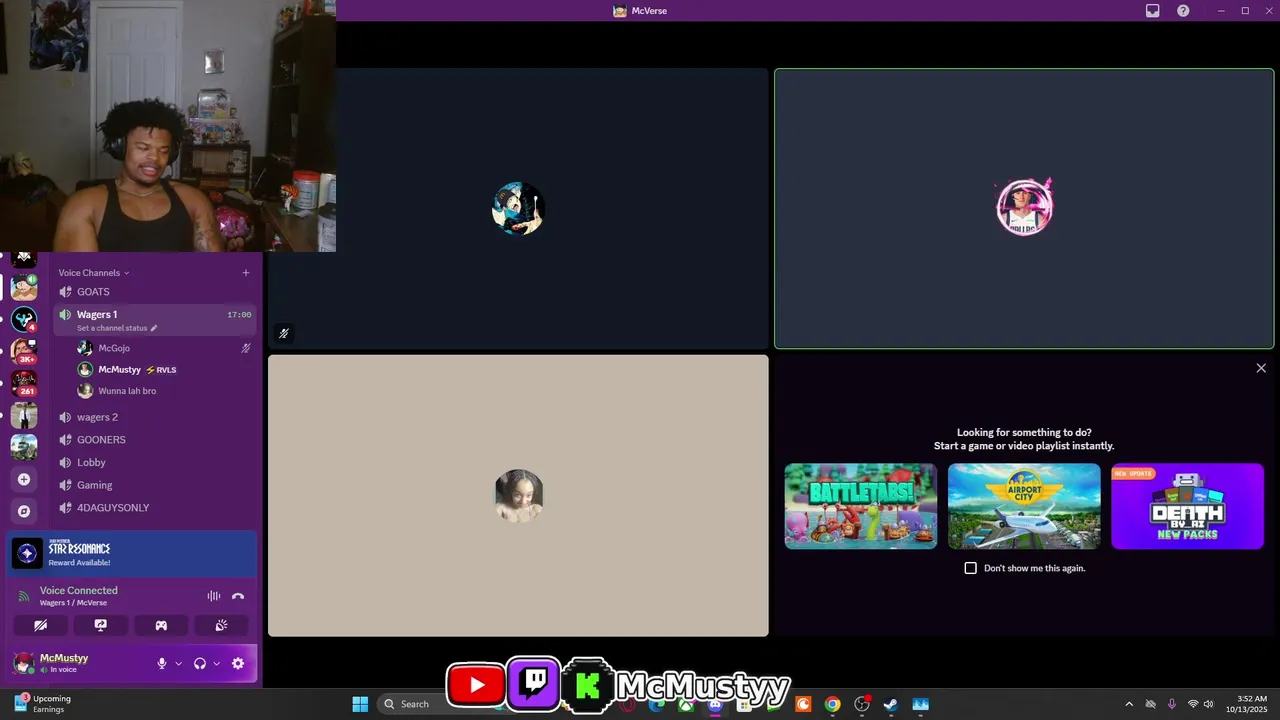Toggle noise suppression waveform icon
The height and width of the screenshot is (720, 1280).
[x=213, y=596]
